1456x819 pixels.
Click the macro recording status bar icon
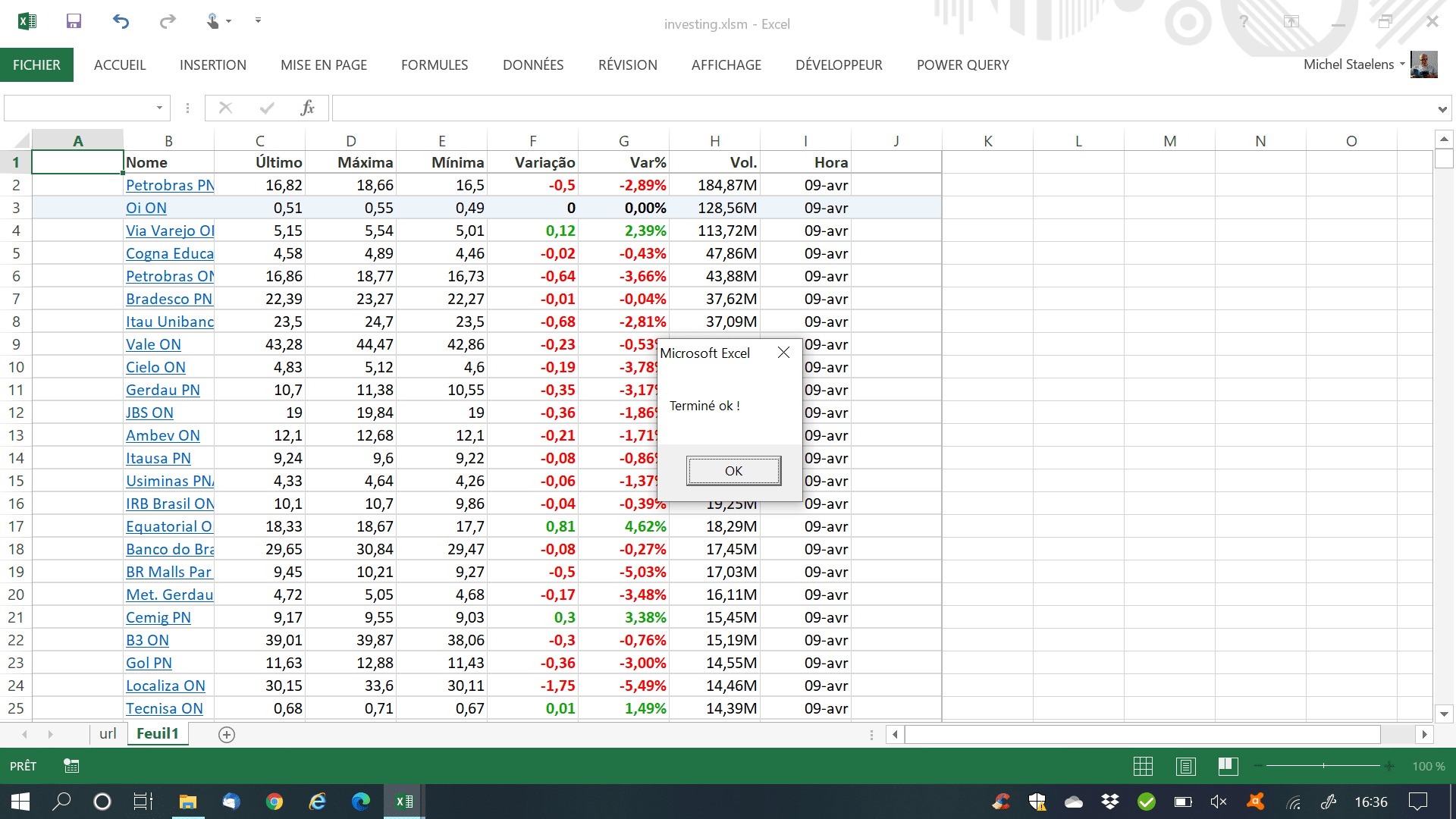[x=71, y=766]
